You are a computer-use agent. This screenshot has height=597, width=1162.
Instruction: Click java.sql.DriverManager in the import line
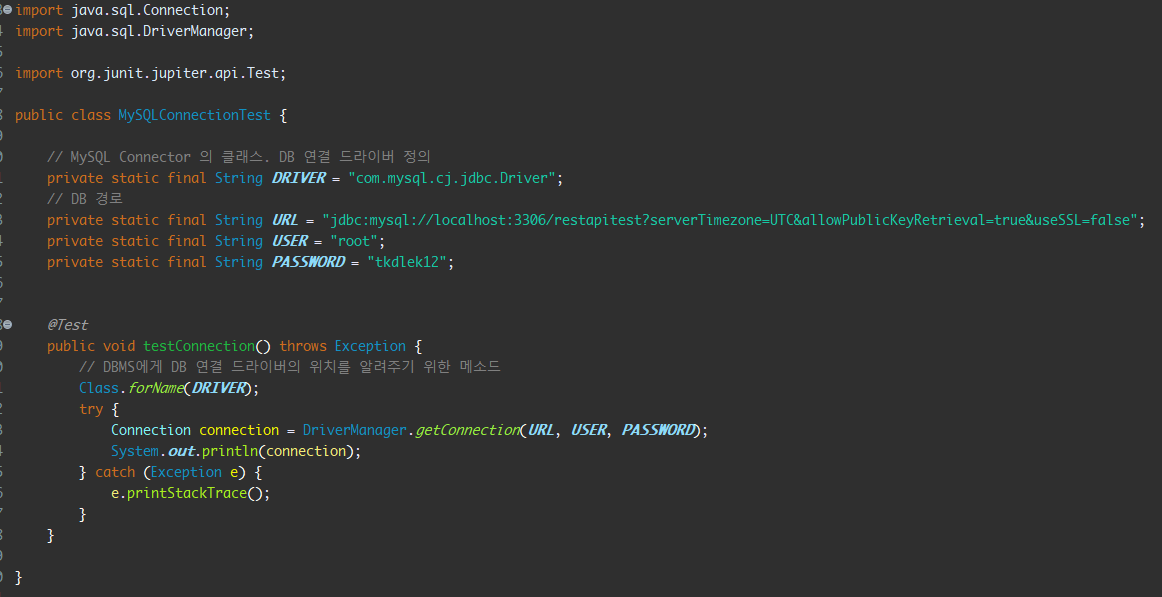[x=159, y=31]
